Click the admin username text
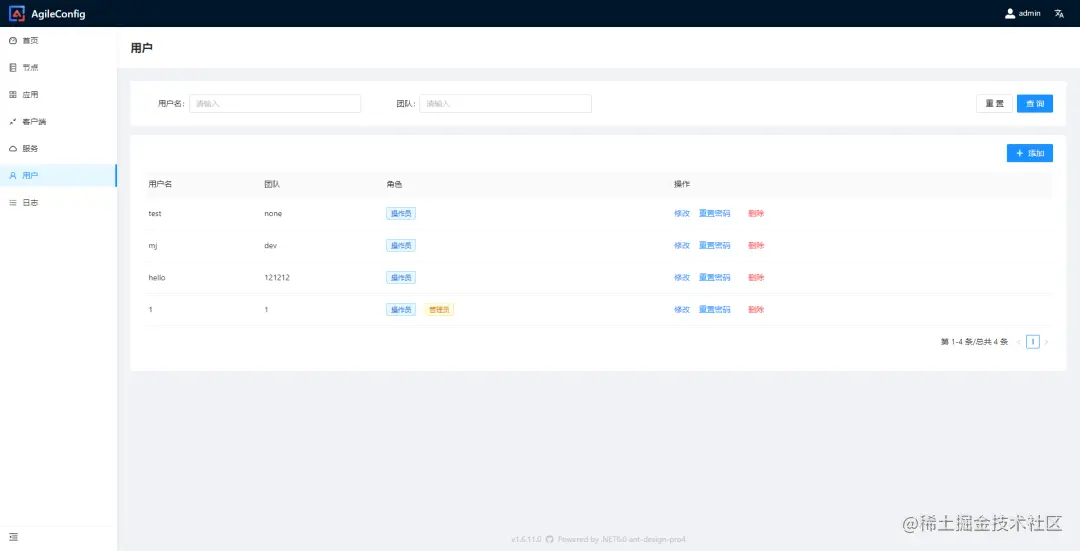This screenshot has width=1080, height=551. 1030,13
